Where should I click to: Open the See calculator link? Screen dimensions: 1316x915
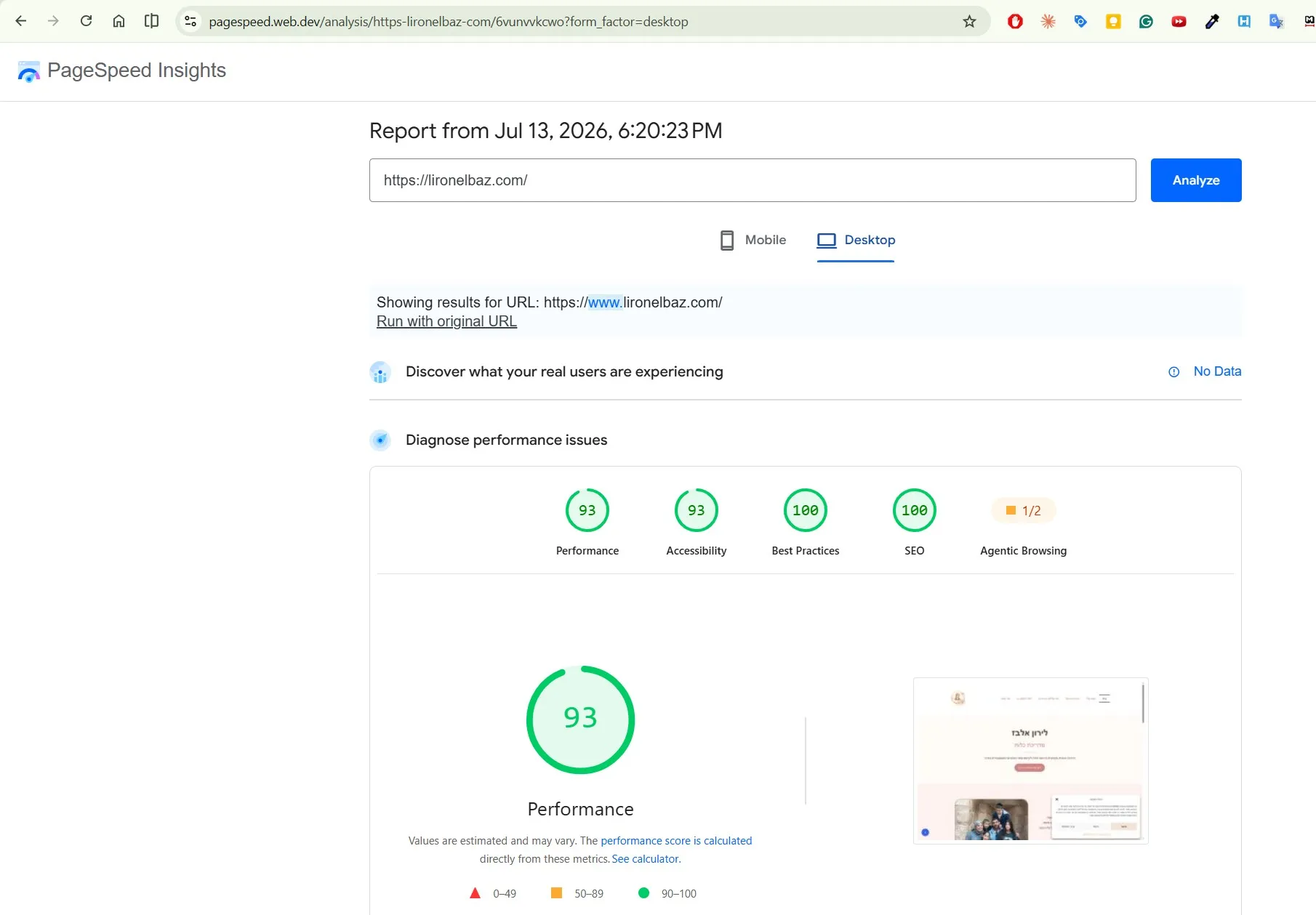[646, 858]
